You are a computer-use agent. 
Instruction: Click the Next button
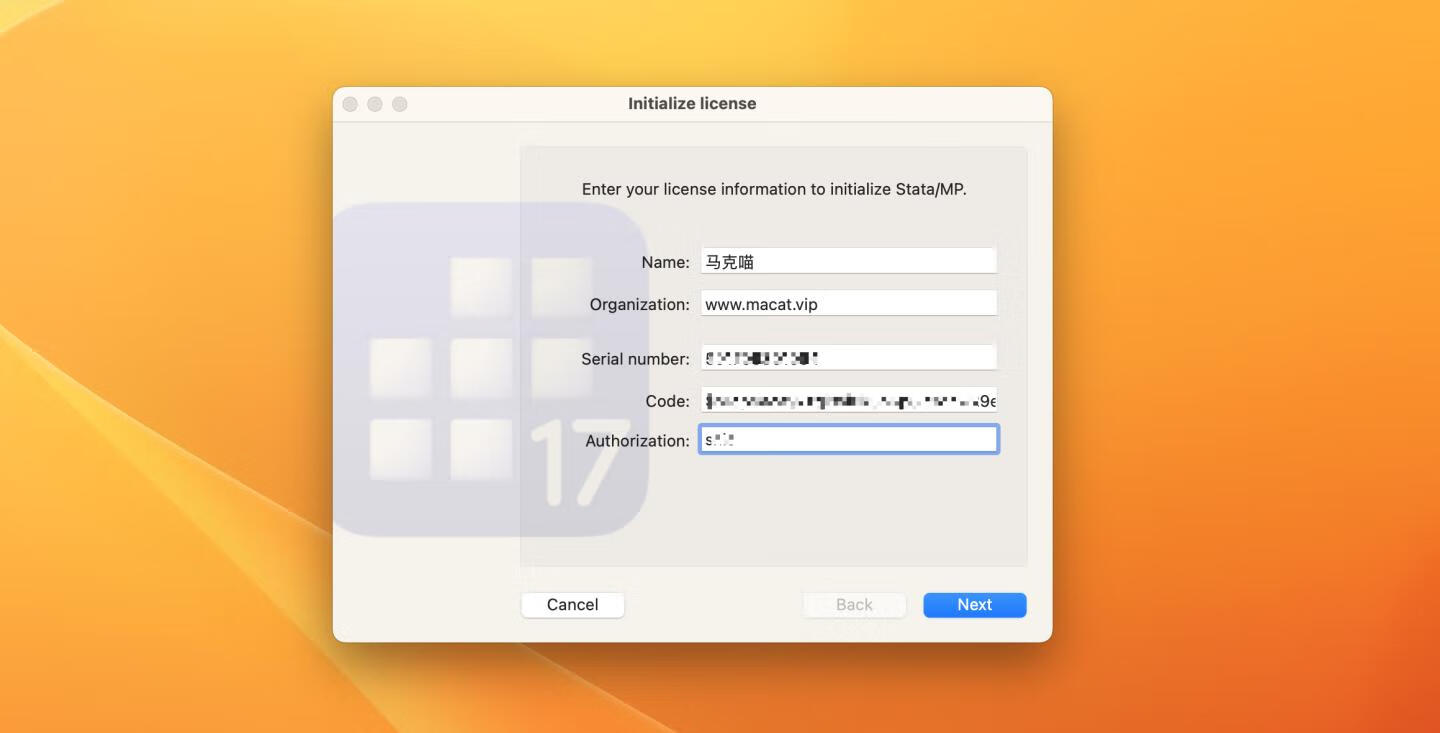point(974,604)
